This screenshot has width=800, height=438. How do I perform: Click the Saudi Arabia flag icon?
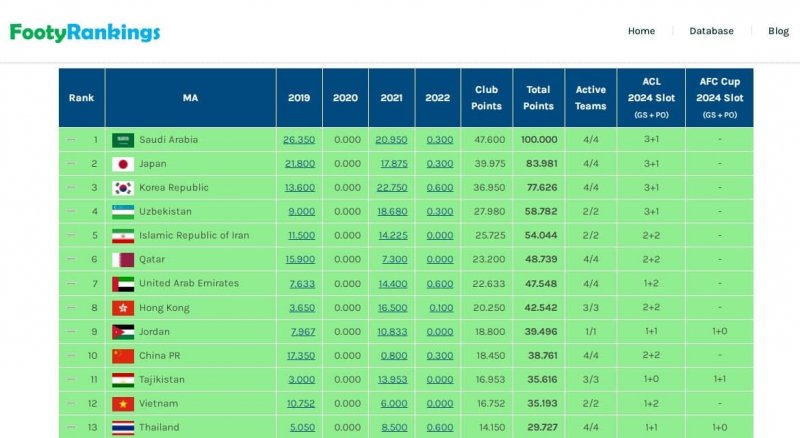click(123, 140)
